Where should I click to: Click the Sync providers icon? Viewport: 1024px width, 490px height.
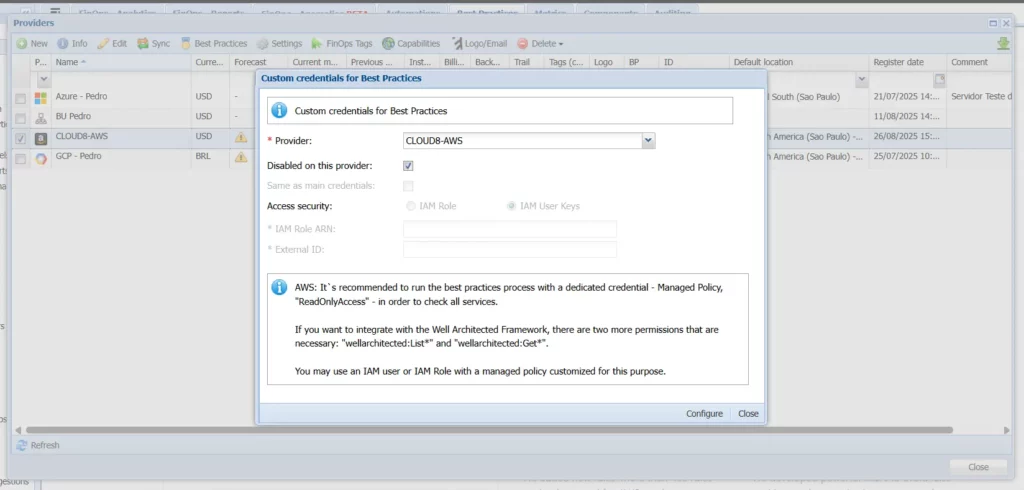pos(144,44)
